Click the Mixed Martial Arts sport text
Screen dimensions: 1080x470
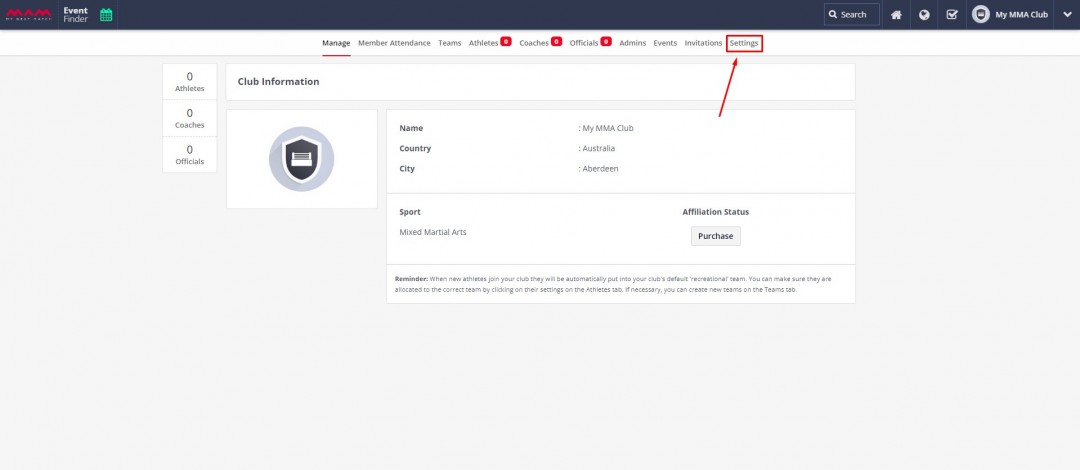[x=433, y=232]
